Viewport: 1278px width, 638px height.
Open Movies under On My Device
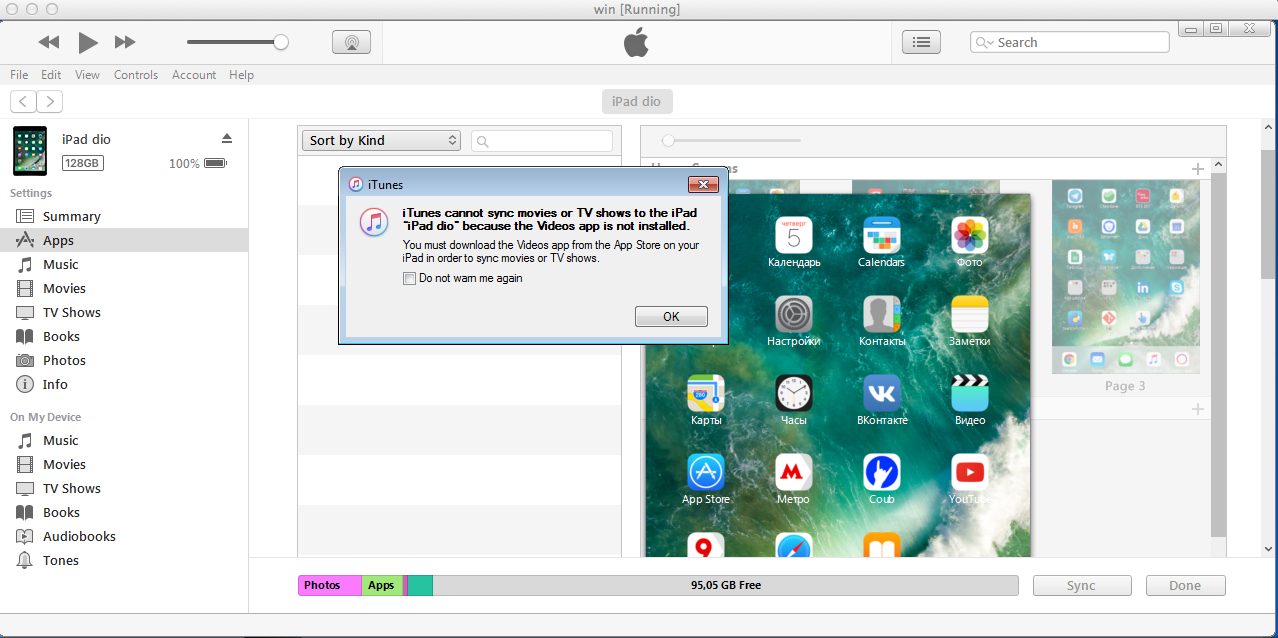(124, 464)
